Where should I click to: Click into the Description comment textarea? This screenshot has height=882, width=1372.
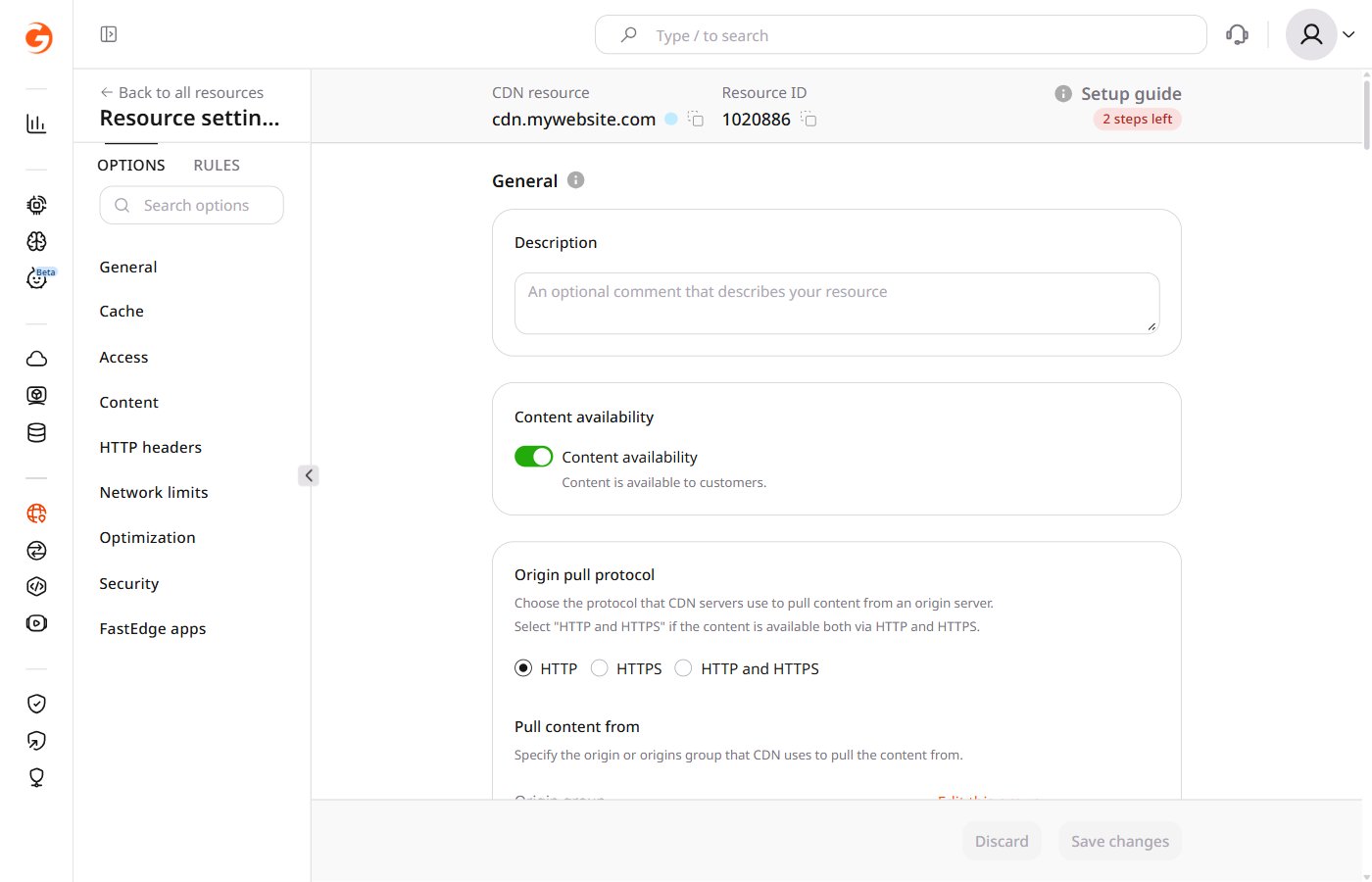pos(837,303)
